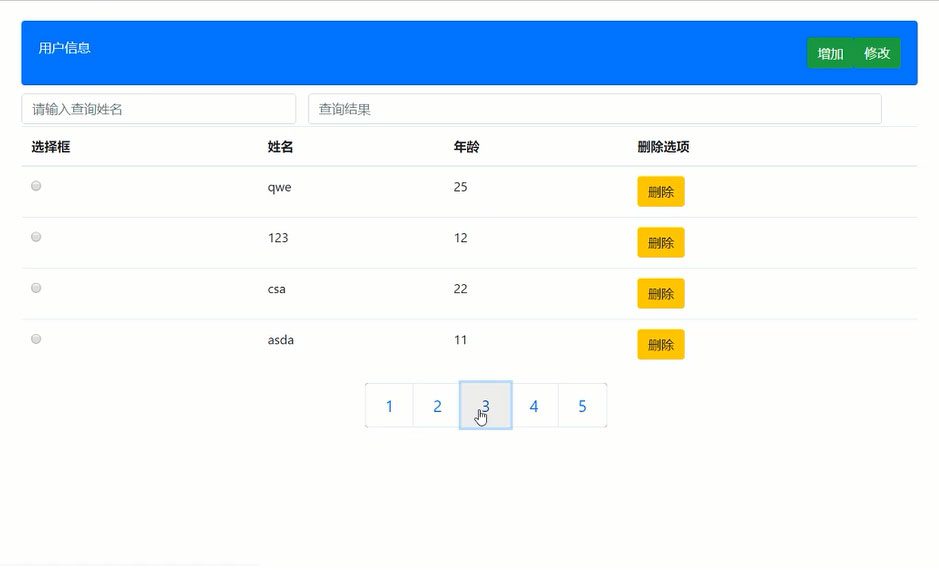Remove the csa entry via 删除
Viewport: 939px width, 572px height.
click(660, 293)
